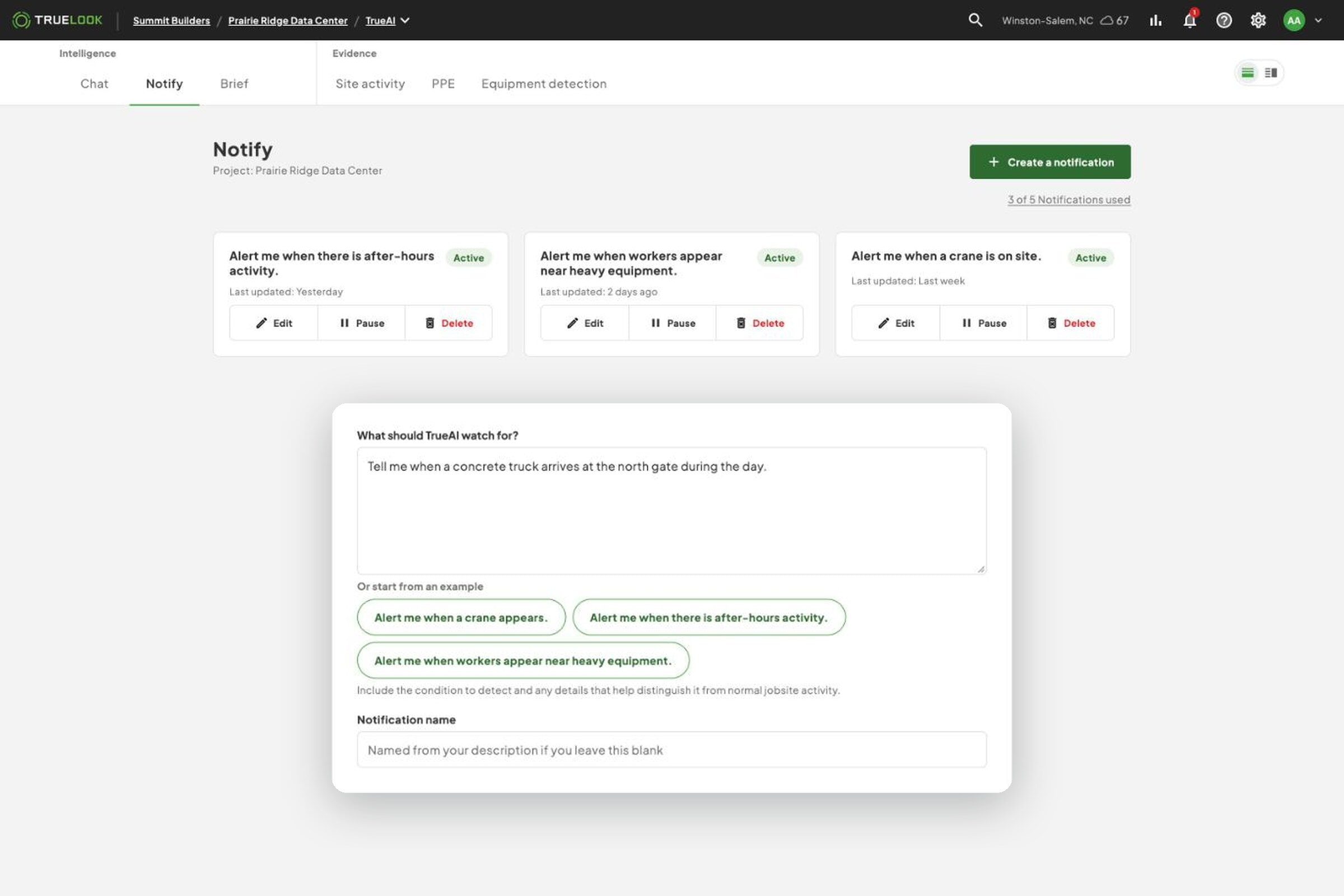The height and width of the screenshot is (896, 1344).
Task: Open the 3 of 5 Notifications used link
Action: point(1068,199)
